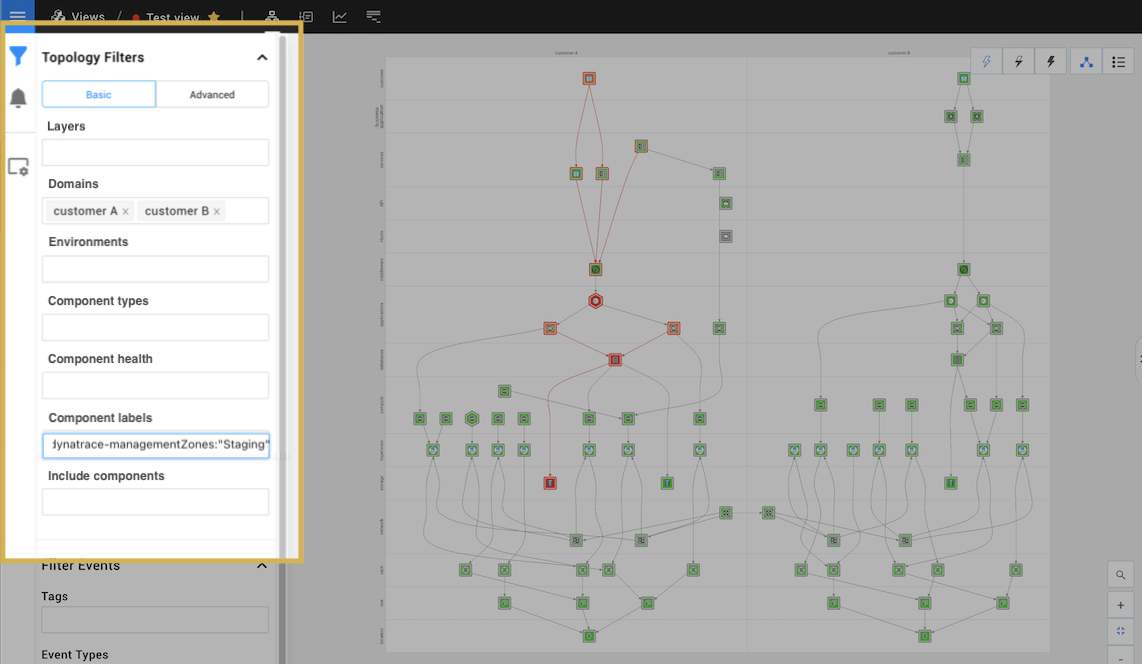The image size is (1142, 664).
Task: Remove the customer A domain tag
Action: [125, 212]
